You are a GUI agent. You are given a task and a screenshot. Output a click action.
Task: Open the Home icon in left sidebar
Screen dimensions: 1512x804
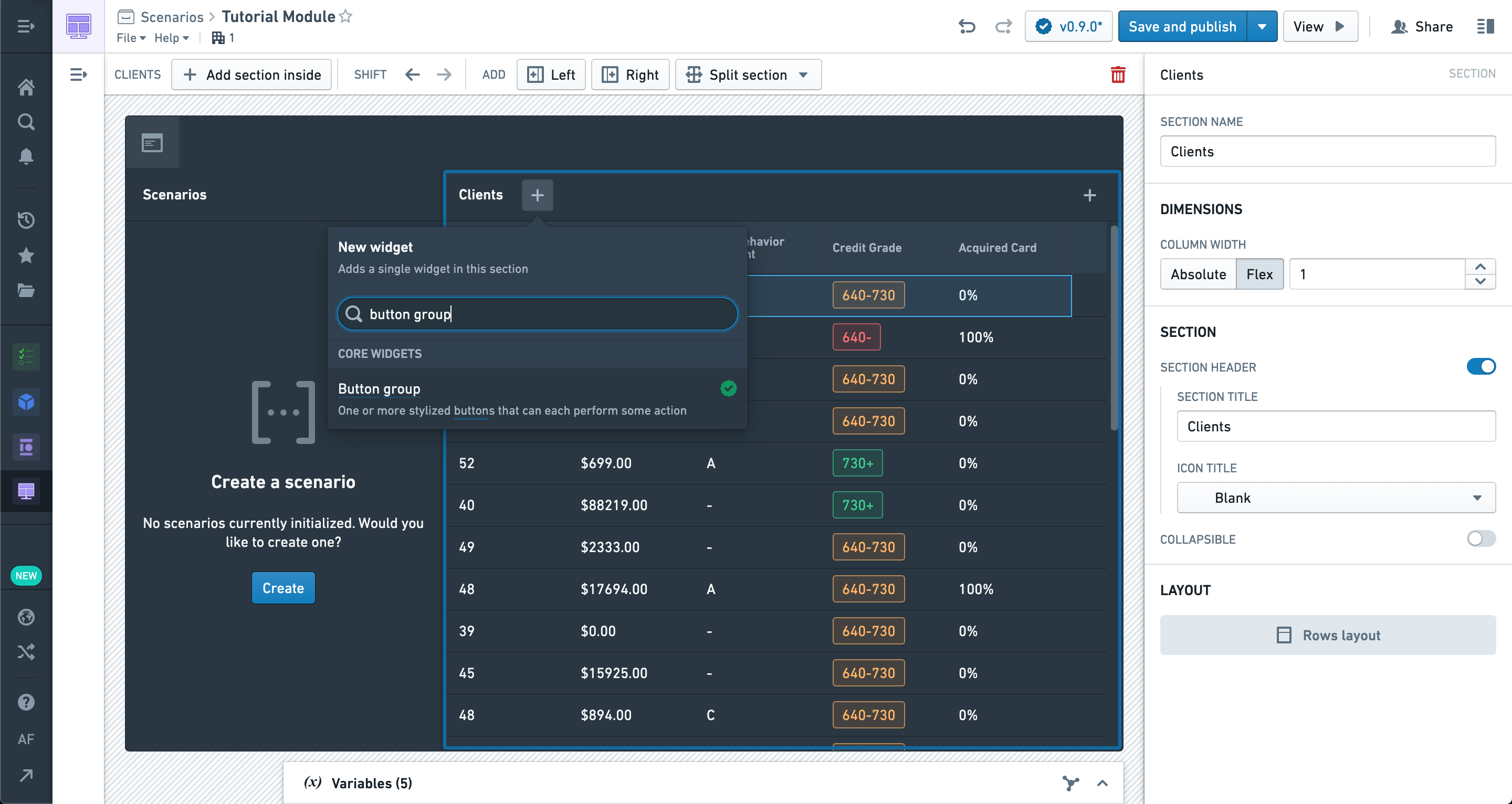click(26, 88)
